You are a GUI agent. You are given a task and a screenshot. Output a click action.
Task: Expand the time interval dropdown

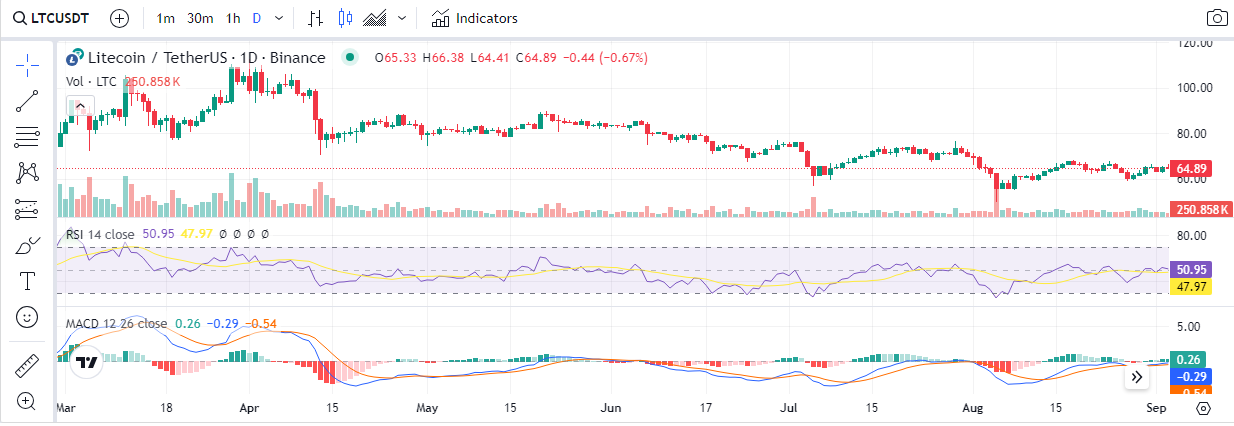pos(278,18)
